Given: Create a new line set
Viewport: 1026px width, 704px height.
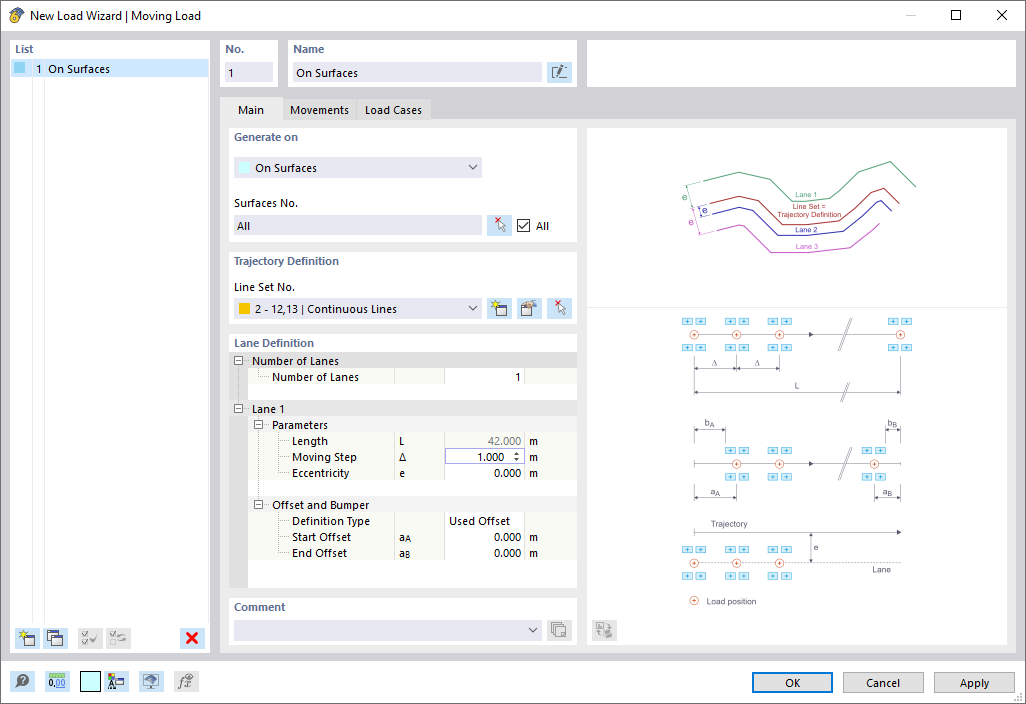Looking at the screenshot, I should 499,308.
